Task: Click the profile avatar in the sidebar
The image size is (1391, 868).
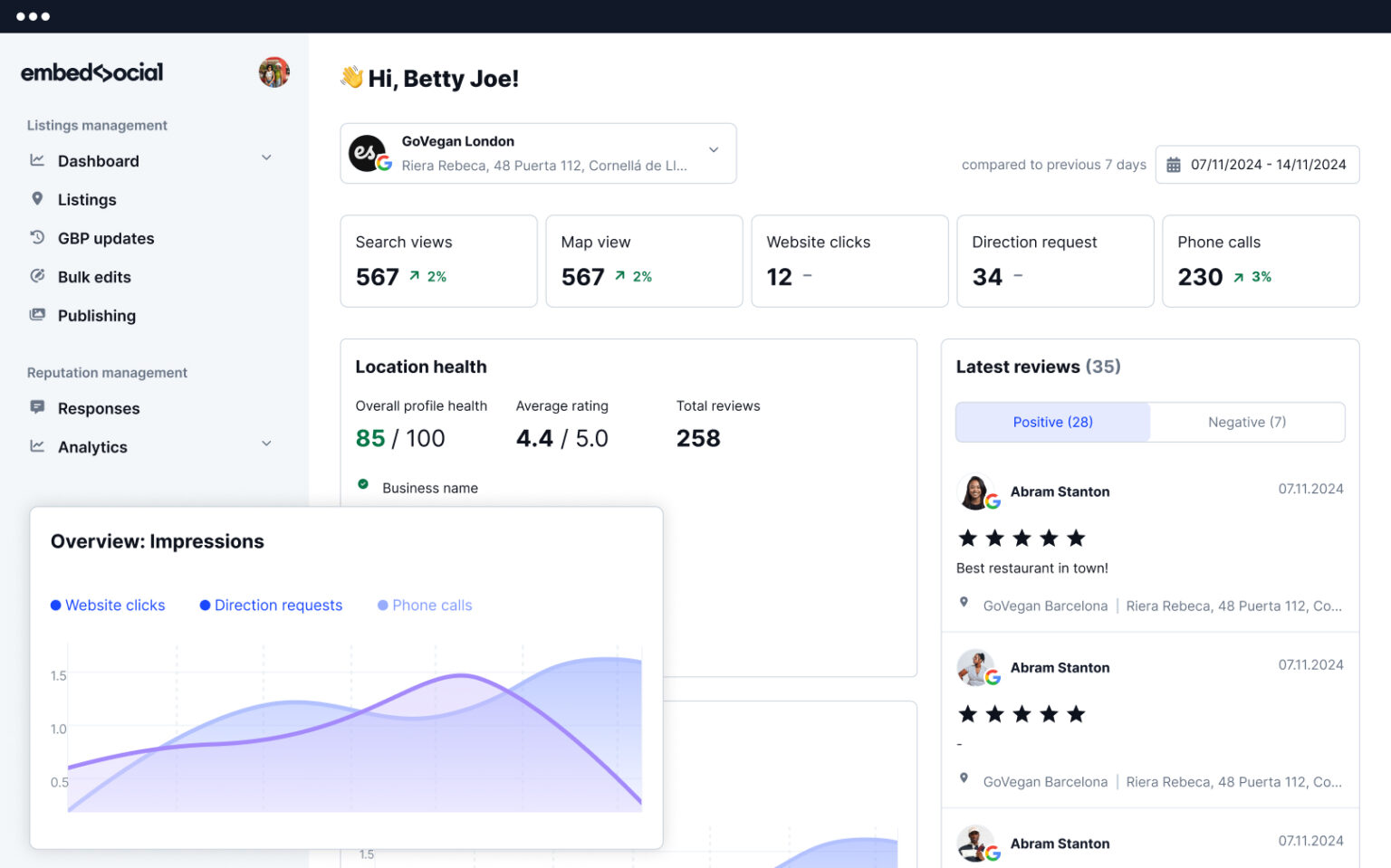Action: (273, 72)
